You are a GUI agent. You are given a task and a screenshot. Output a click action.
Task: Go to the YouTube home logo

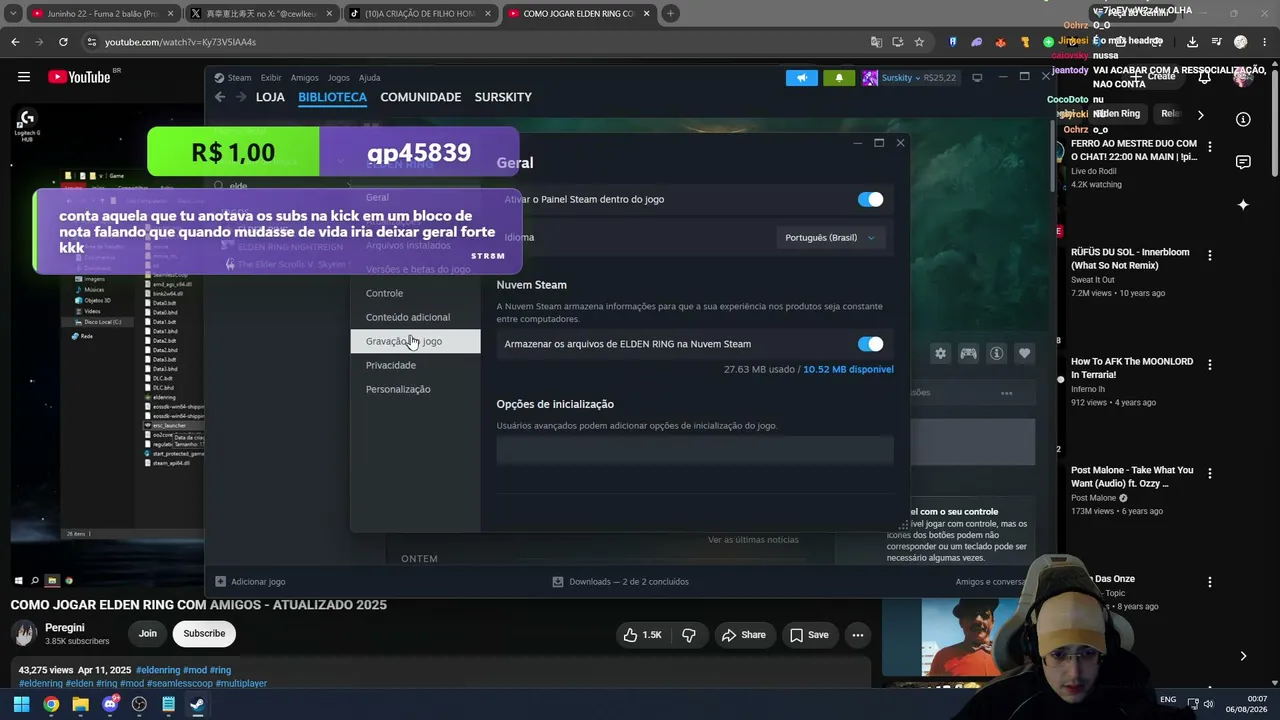point(79,76)
